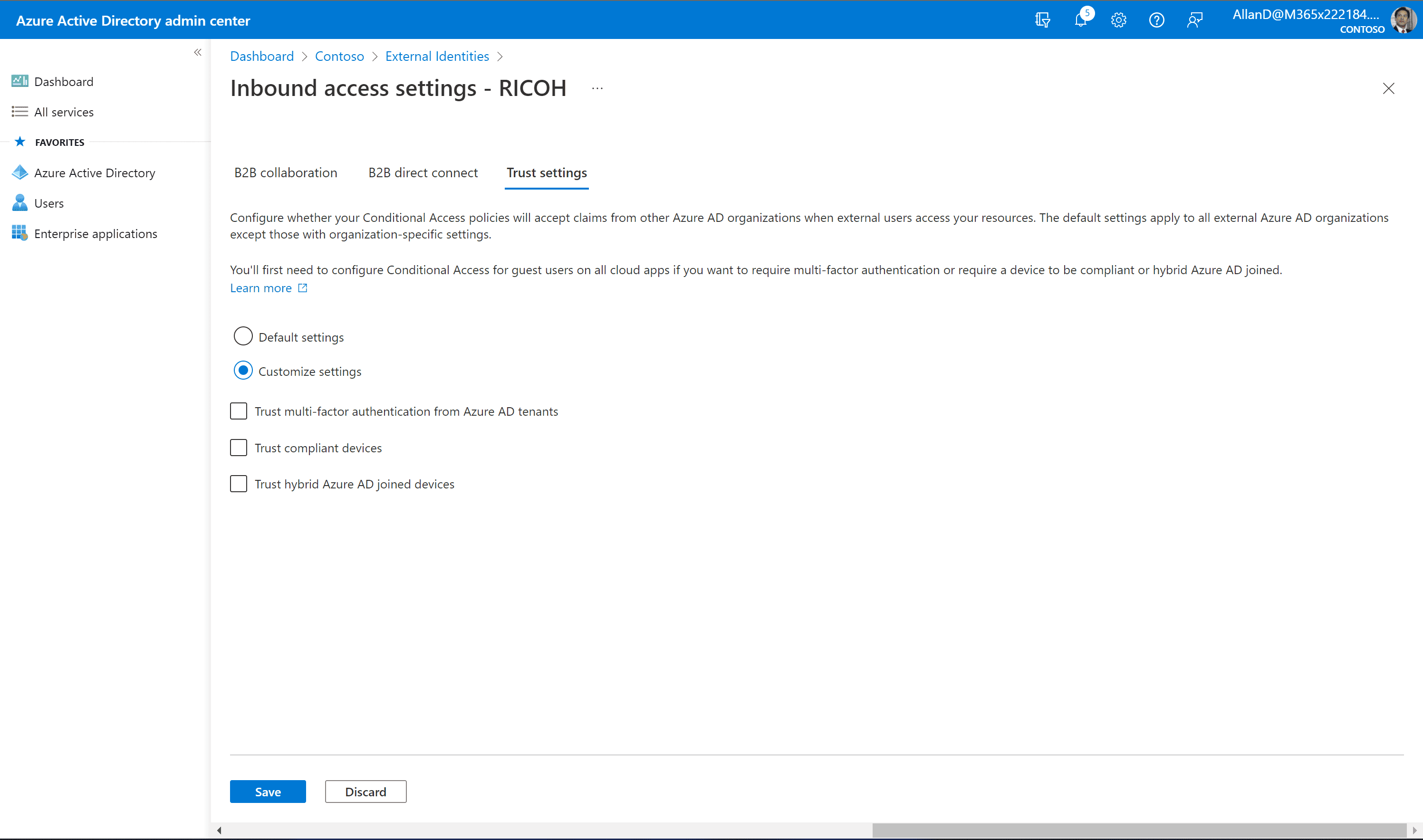The image size is (1423, 840).
Task: Open the notifications bell
Action: pyautogui.click(x=1081, y=20)
